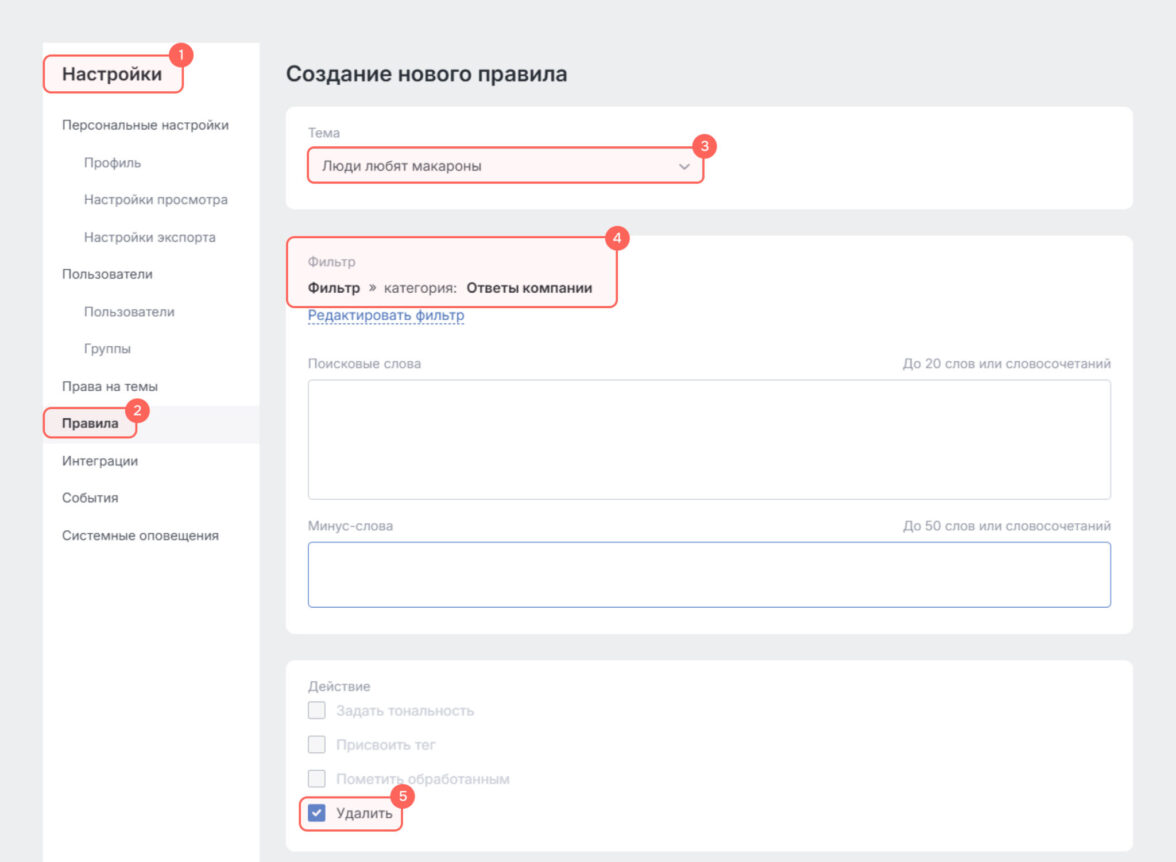Click the Редактировать фильтр link

386,316
